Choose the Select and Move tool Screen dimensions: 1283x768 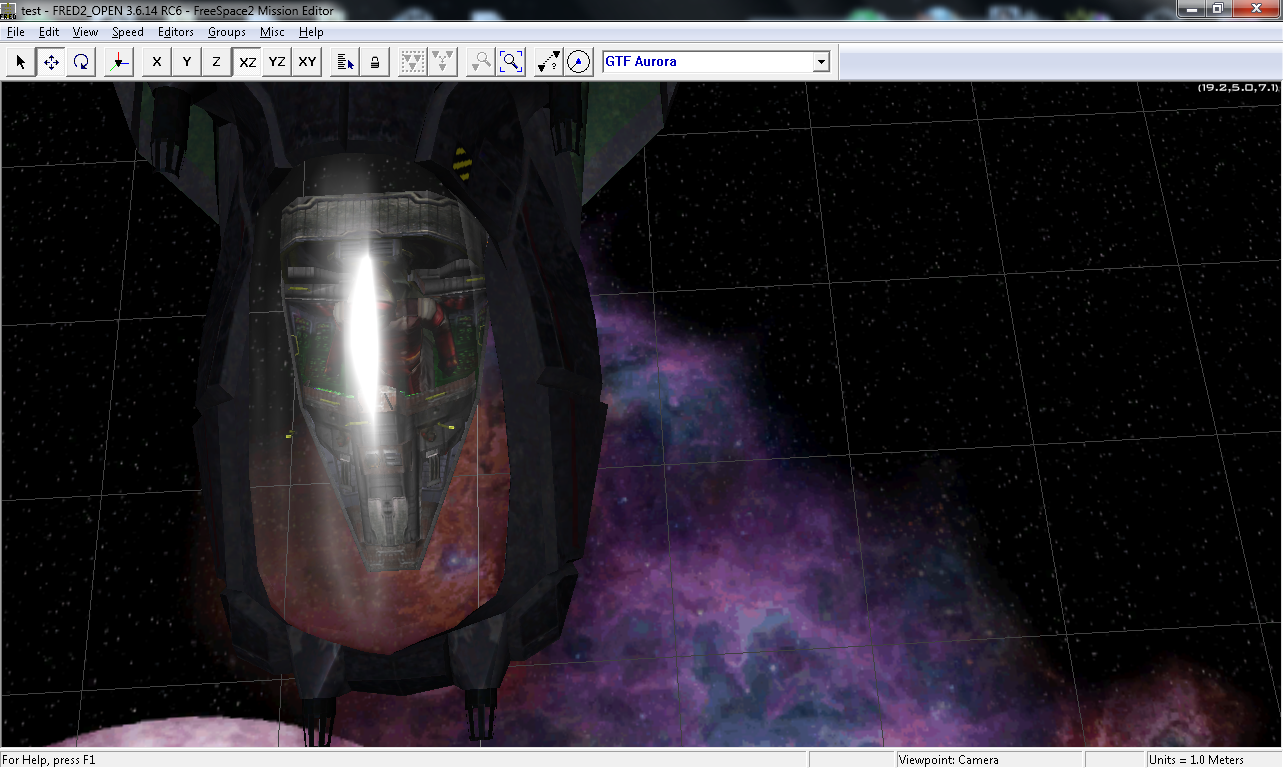pos(50,62)
